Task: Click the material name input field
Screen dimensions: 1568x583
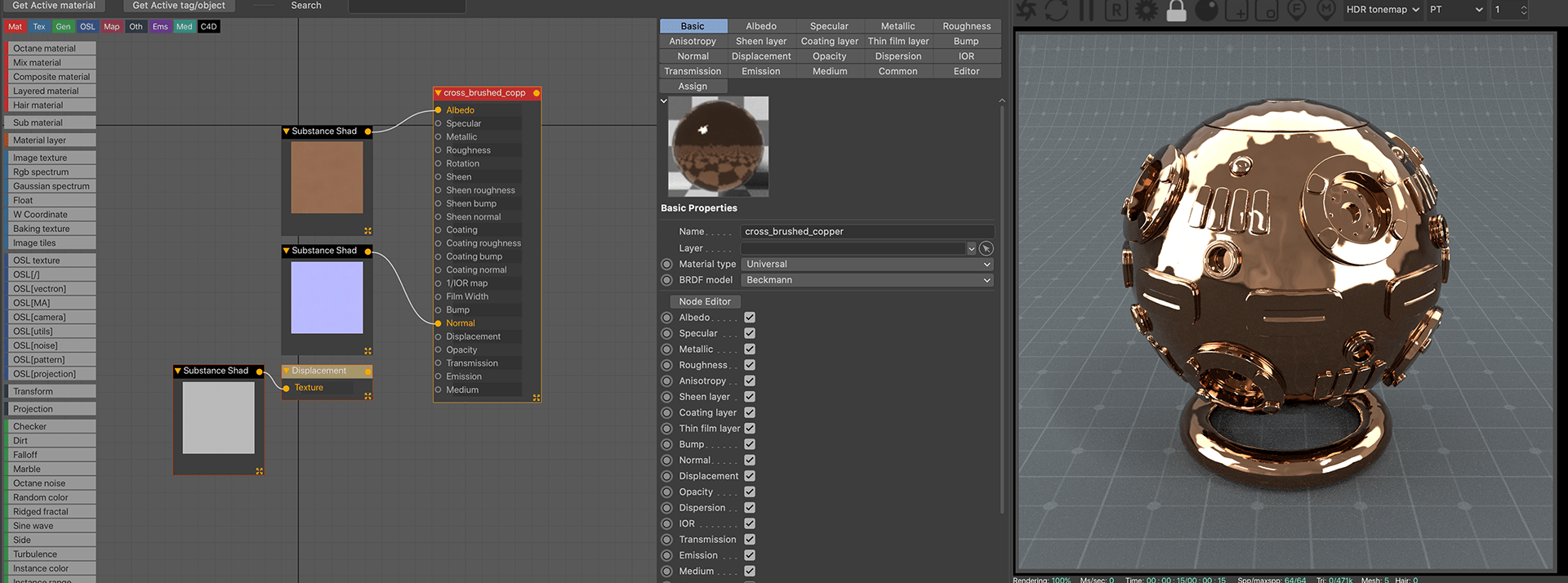Action: click(x=867, y=232)
